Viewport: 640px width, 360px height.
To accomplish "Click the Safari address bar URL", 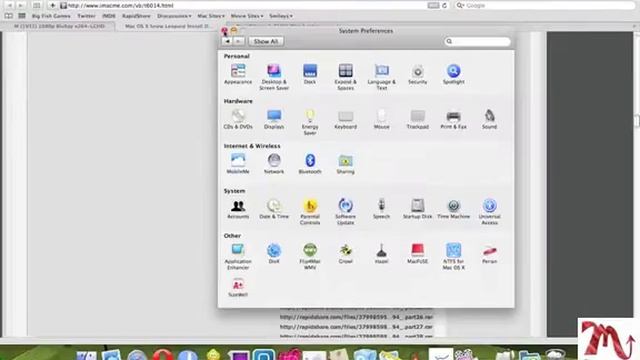I will click(120, 5).
